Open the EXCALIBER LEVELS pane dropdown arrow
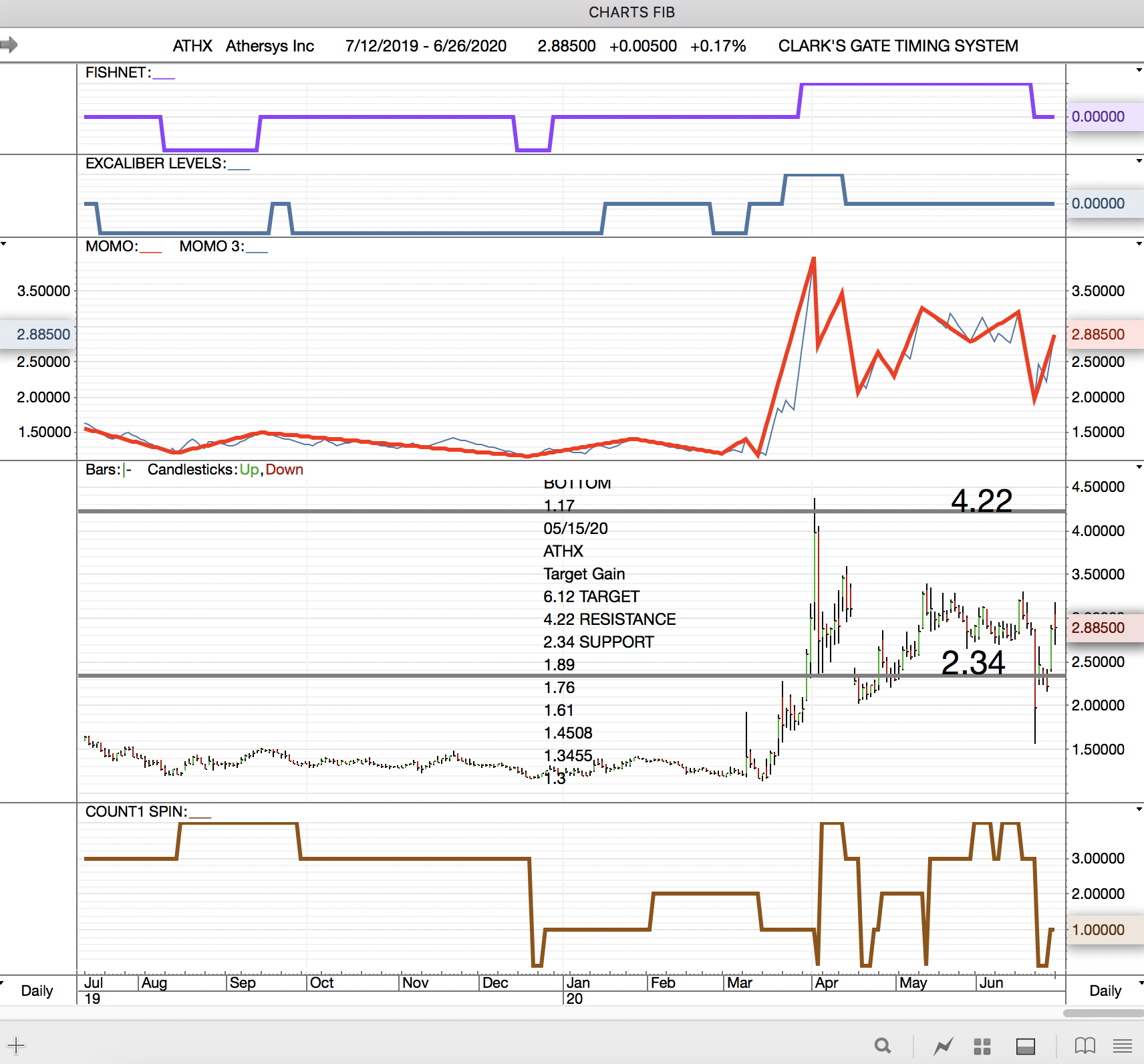 pyautogui.click(x=1139, y=160)
